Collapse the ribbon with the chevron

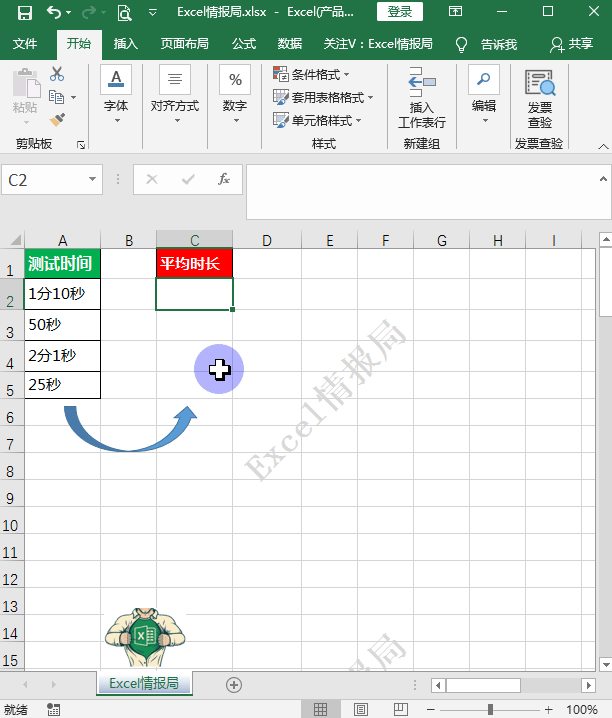(603, 147)
